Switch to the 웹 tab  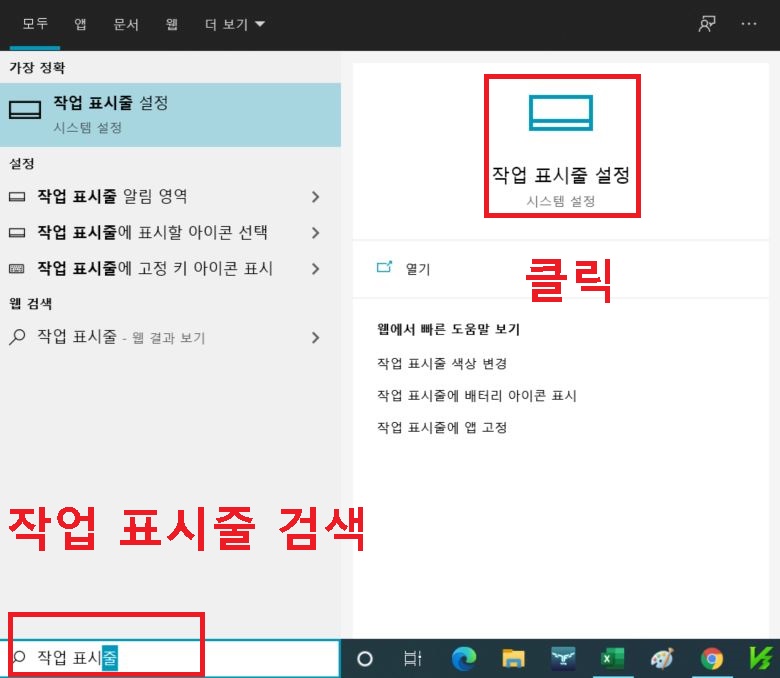click(x=172, y=24)
